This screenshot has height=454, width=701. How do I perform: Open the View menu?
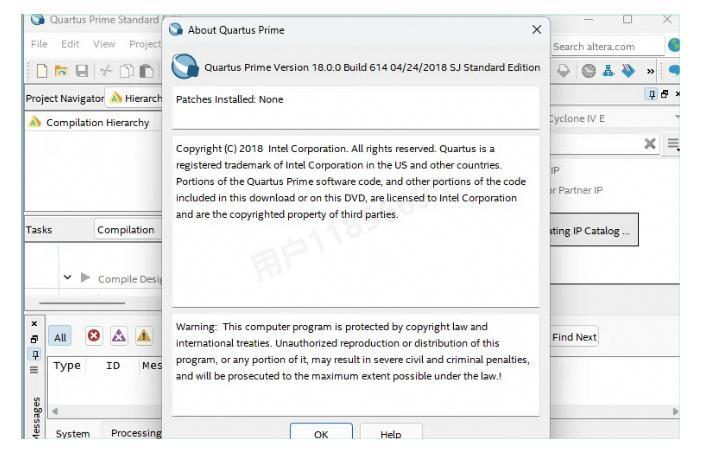tap(104, 44)
